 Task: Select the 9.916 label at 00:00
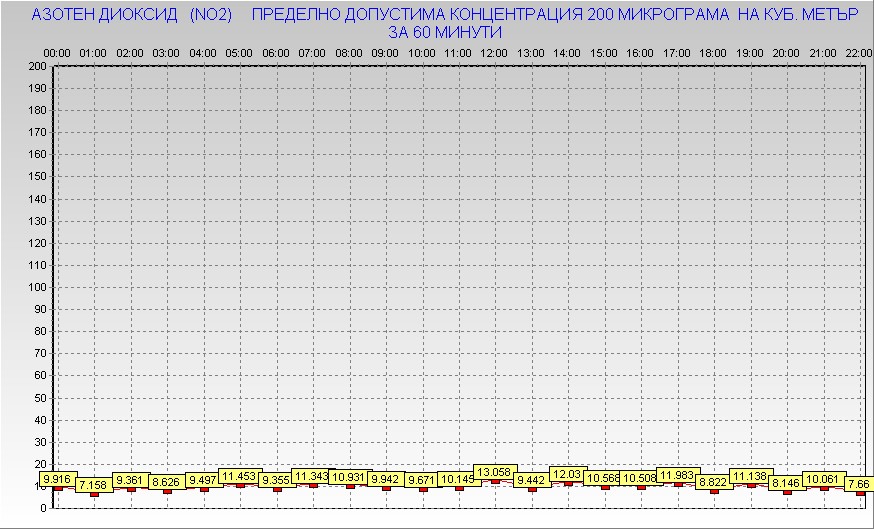click(59, 480)
